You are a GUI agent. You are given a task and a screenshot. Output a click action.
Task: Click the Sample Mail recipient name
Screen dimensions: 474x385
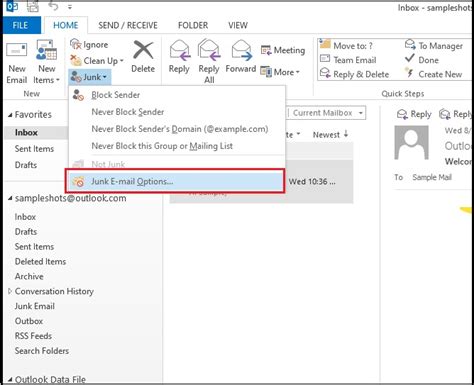pos(432,177)
